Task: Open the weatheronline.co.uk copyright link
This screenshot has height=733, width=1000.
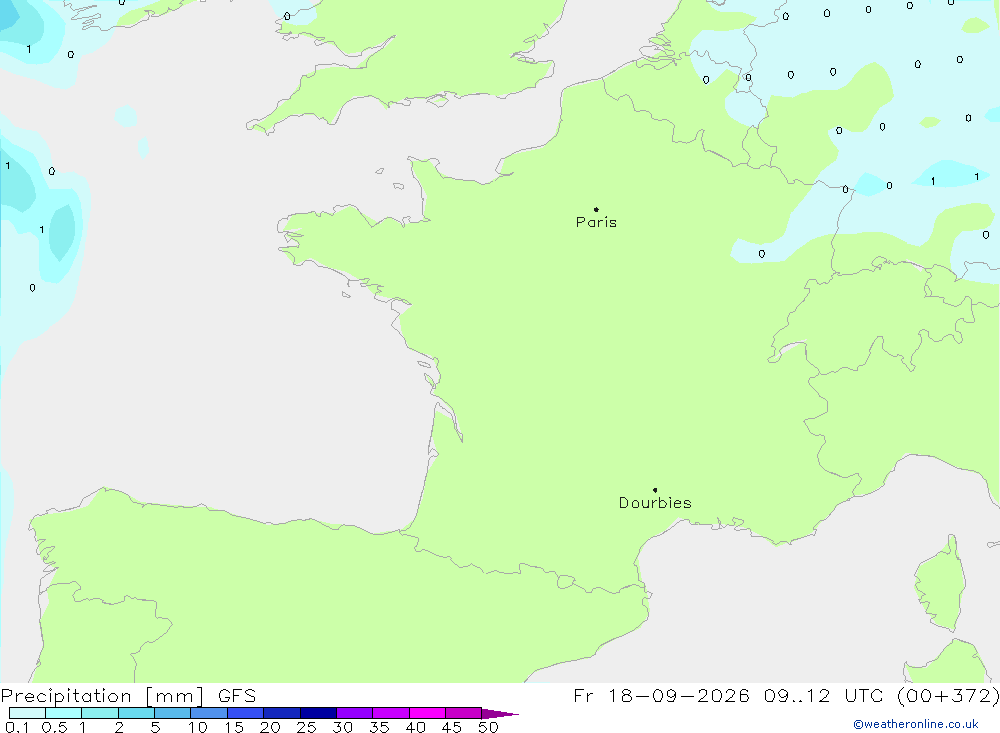Action: 916,724
